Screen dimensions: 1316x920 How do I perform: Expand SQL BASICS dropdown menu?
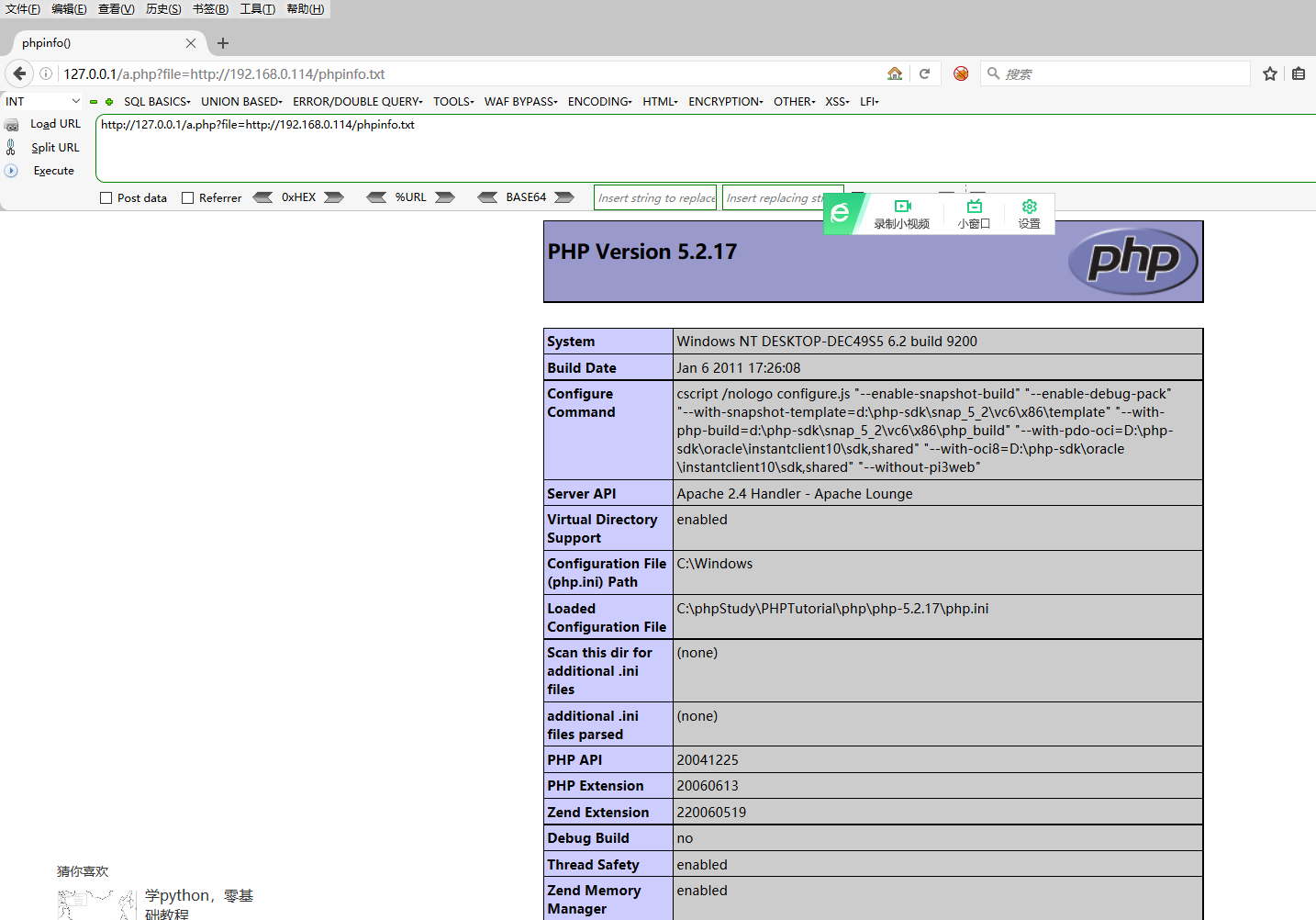[157, 102]
